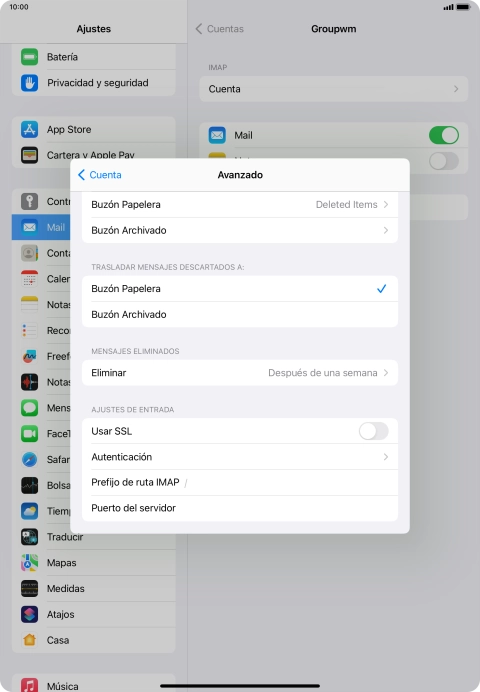Go back to Cuenta

[100, 175]
